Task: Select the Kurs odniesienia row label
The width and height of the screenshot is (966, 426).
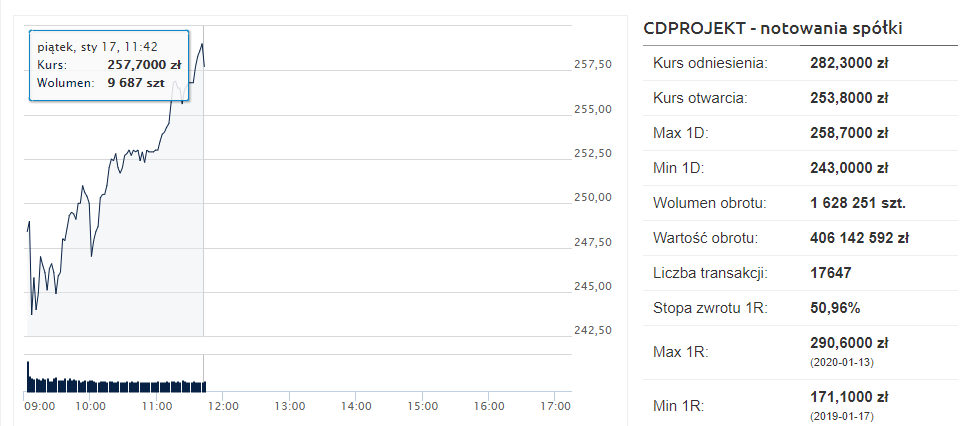Action: [710, 64]
